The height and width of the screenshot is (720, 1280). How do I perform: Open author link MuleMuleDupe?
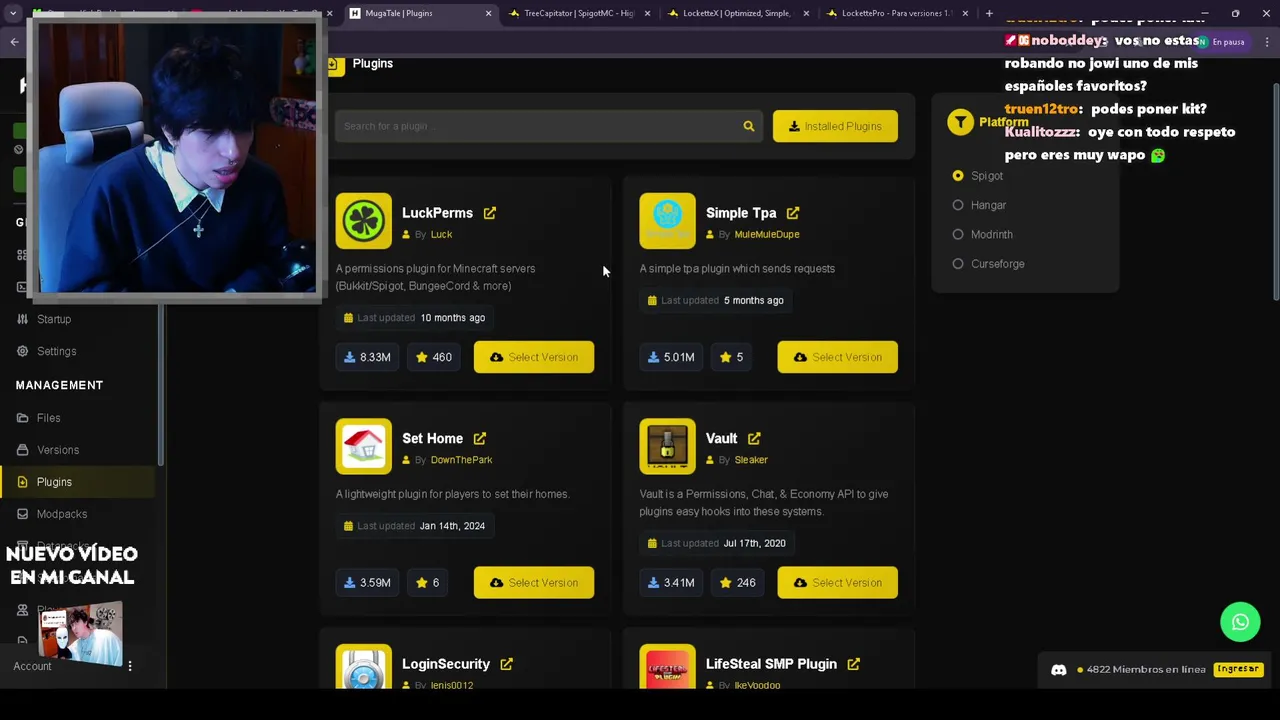(x=767, y=235)
